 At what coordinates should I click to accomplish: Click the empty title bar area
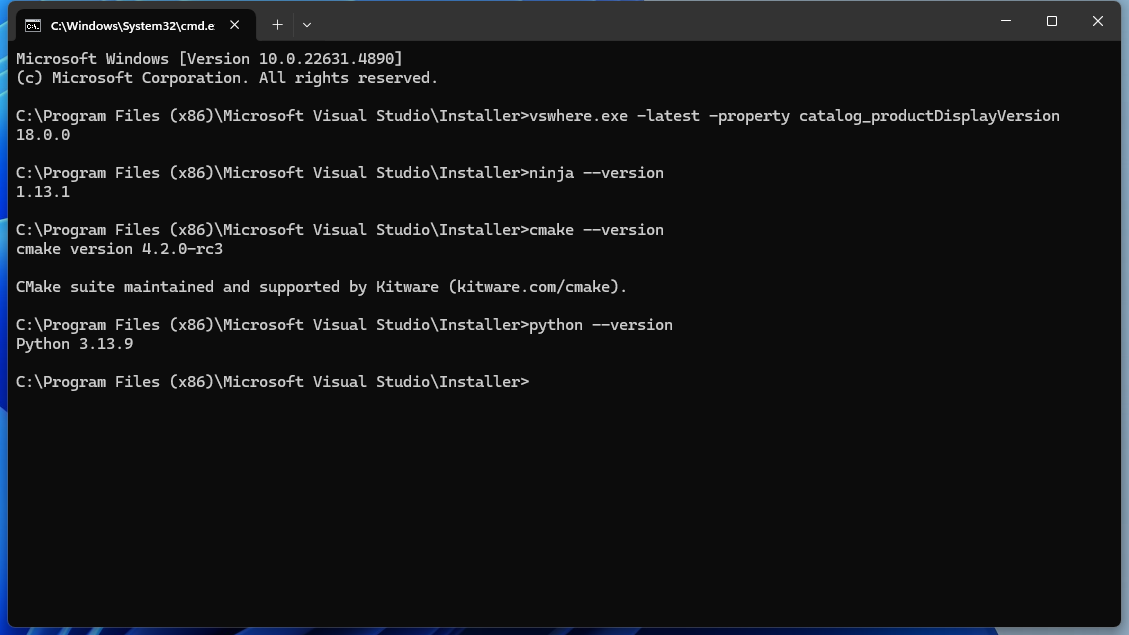650,22
